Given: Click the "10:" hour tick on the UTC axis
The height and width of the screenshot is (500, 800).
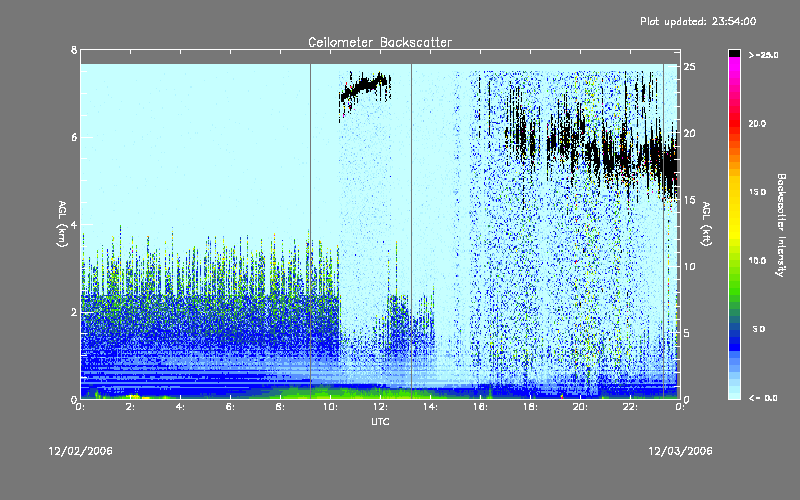Looking at the screenshot, I should [331, 407].
